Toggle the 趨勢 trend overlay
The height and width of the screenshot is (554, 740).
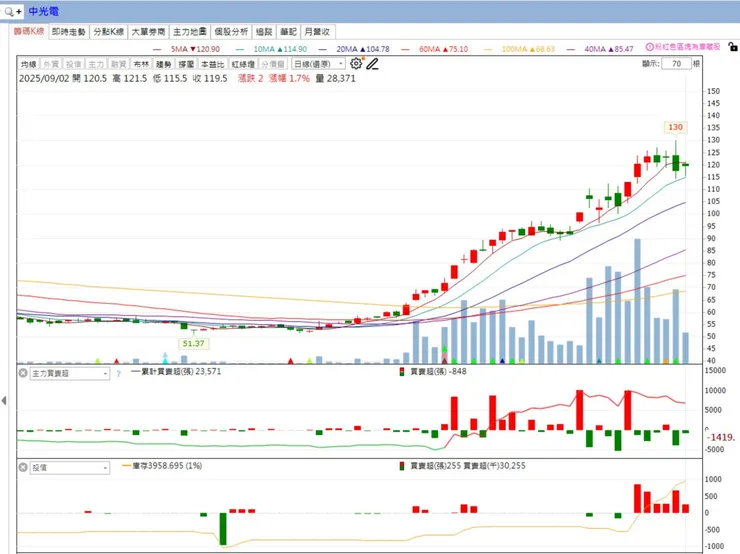[x=164, y=64]
